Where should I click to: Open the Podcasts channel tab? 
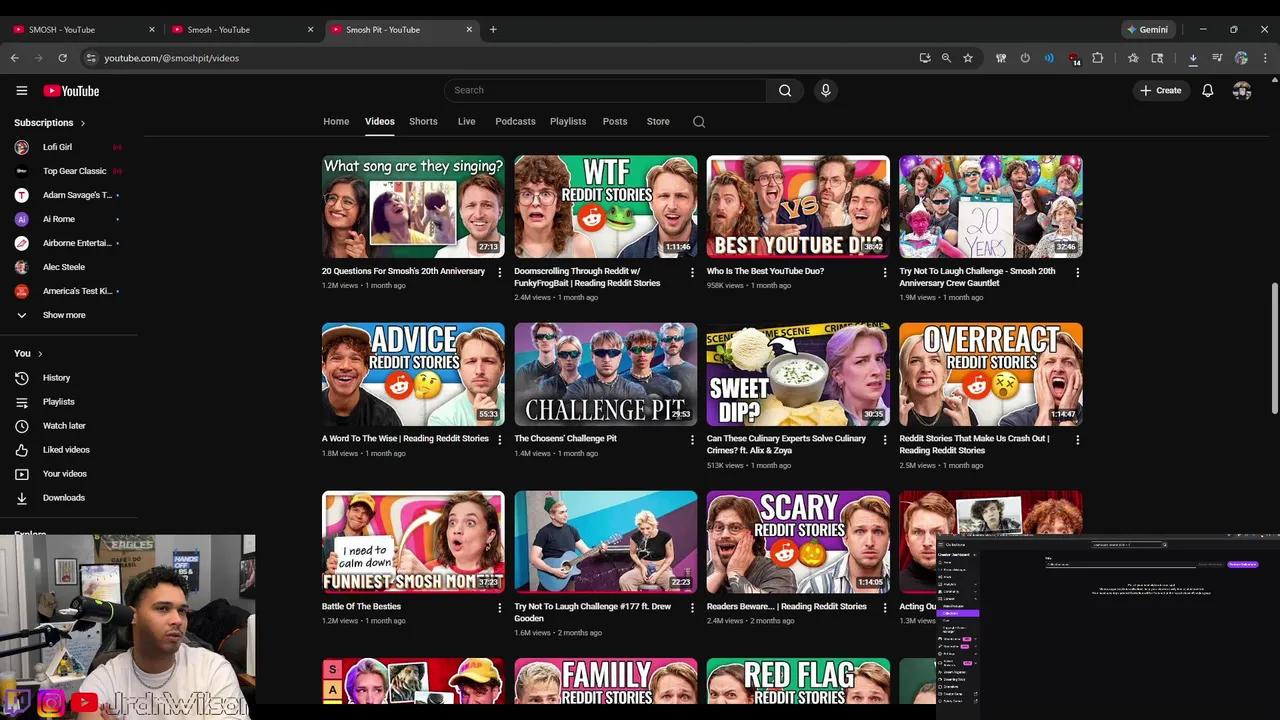pos(515,122)
